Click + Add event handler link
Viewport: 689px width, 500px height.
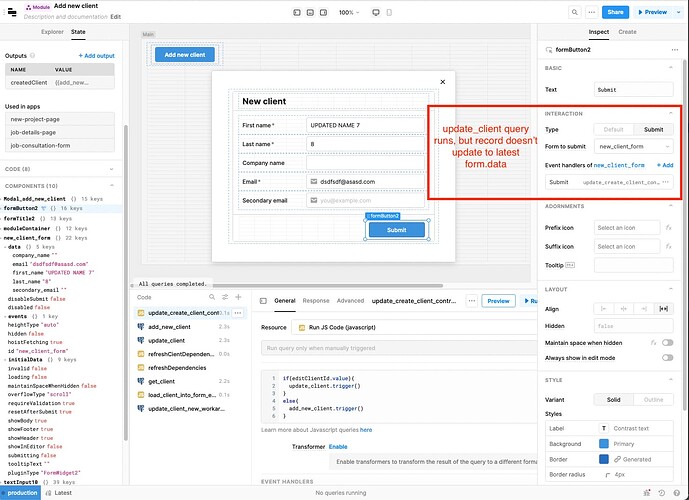tap(665, 165)
